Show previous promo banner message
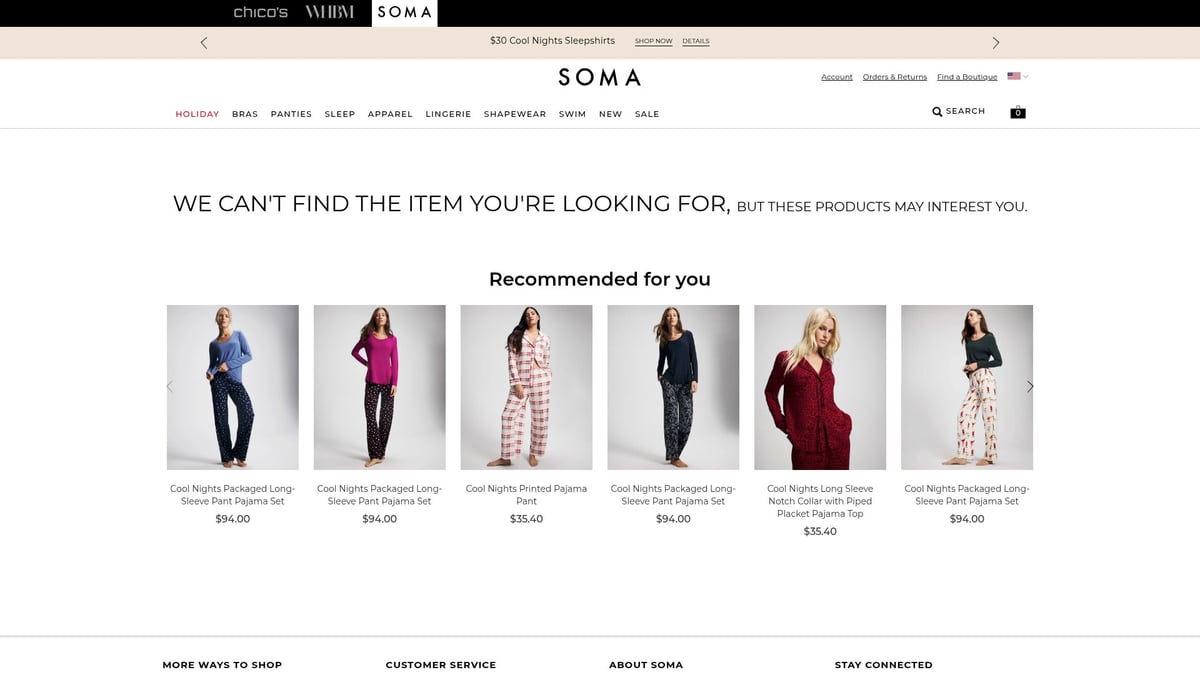 pyautogui.click(x=204, y=43)
